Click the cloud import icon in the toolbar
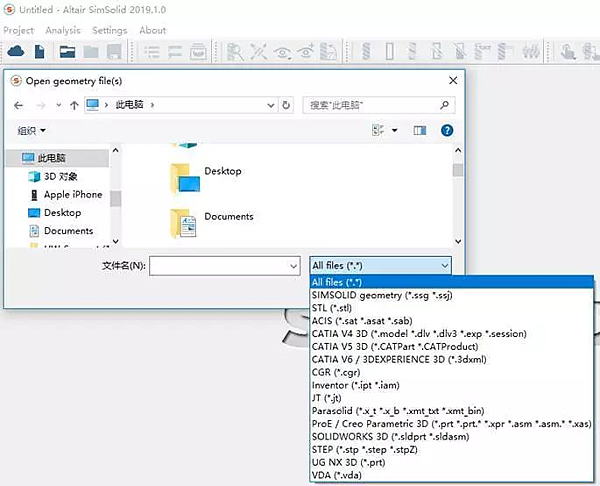 click(16, 51)
